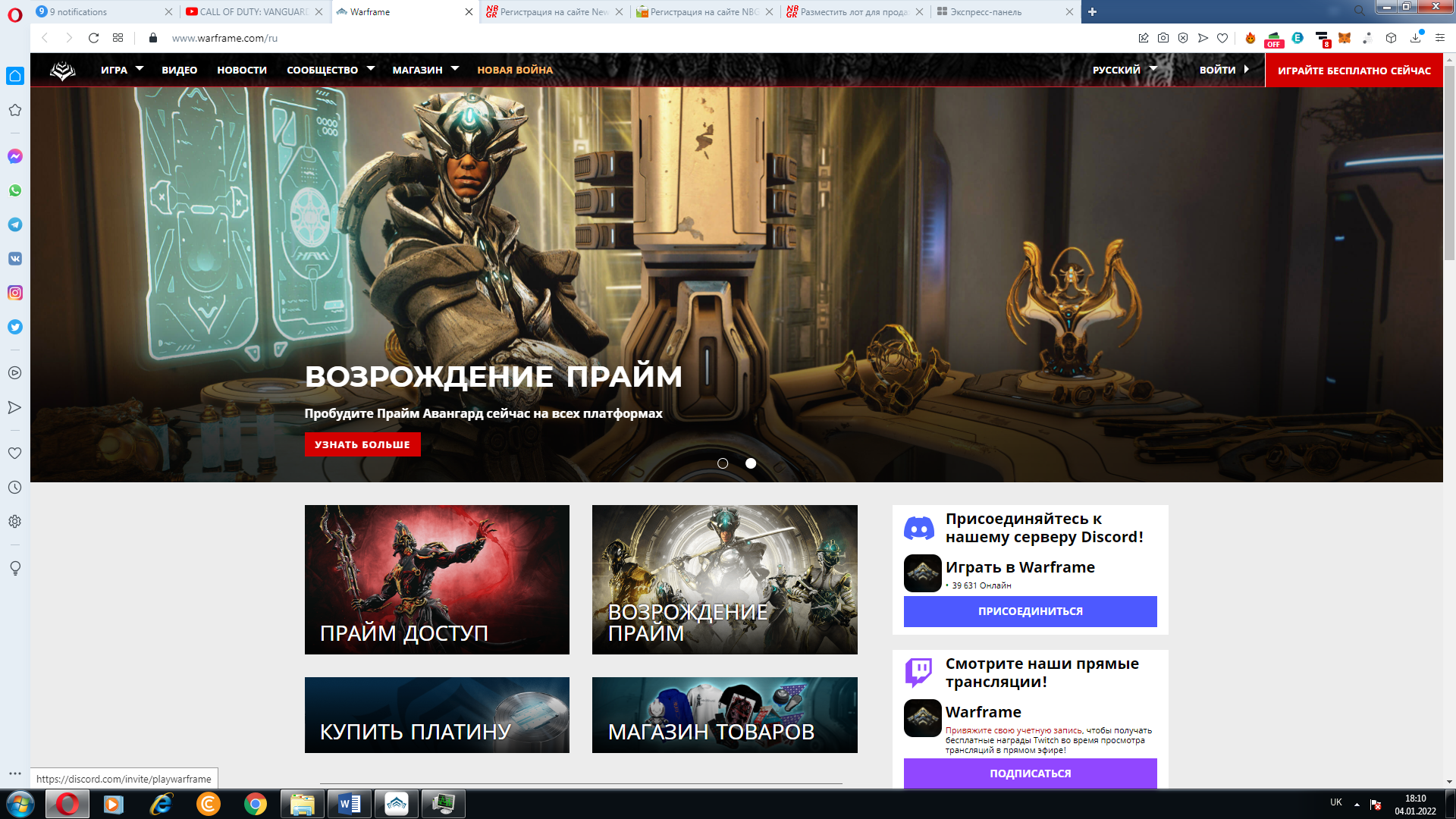Open sidebar bookmarks heart
Screen dimensions: 1456x819
[14, 453]
